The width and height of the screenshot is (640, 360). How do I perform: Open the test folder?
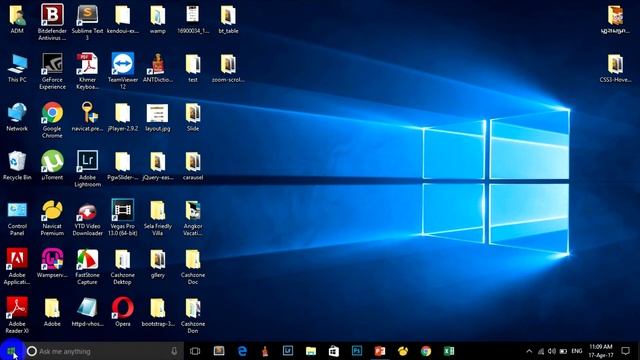pos(193,68)
